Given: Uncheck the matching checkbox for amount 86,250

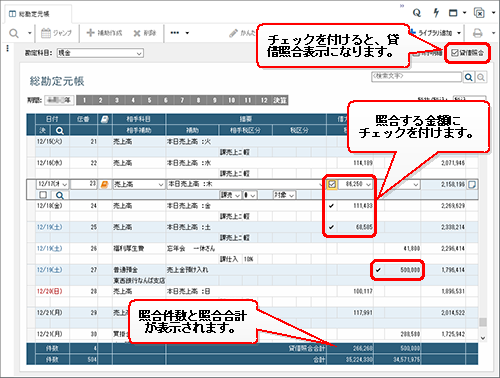Looking at the screenshot, I should (x=332, y=184).
